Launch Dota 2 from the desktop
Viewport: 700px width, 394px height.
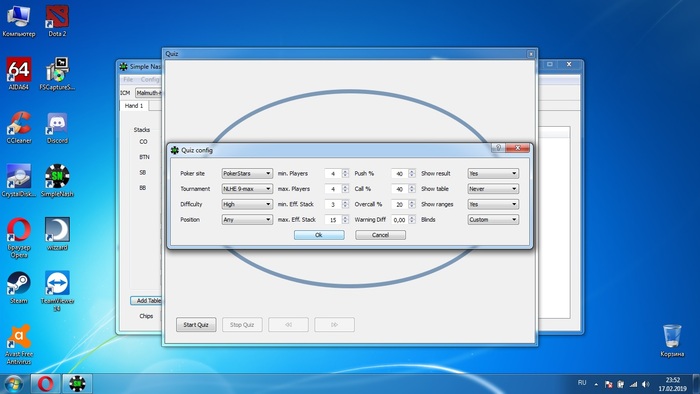click(x=57, y=21)
